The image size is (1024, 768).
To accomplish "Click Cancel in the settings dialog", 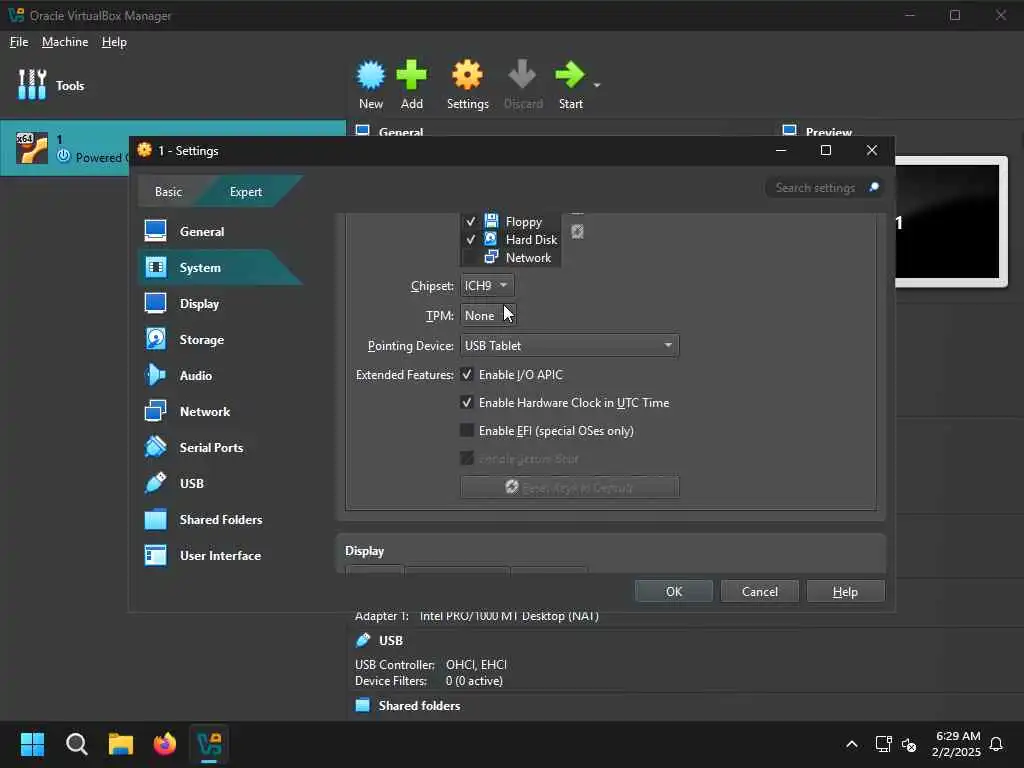I will [760, 591].
